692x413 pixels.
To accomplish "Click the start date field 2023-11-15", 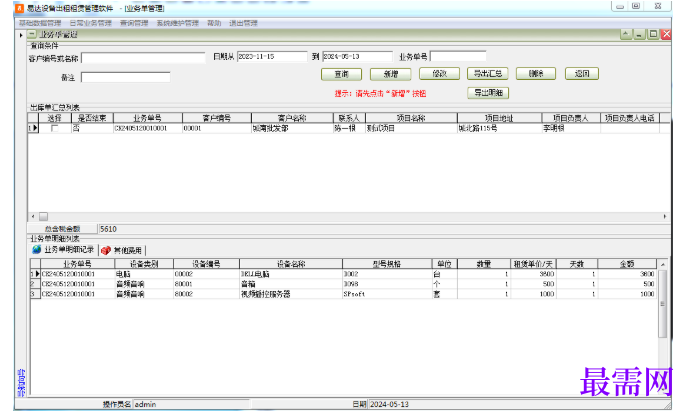I will (x=272, y=56).
